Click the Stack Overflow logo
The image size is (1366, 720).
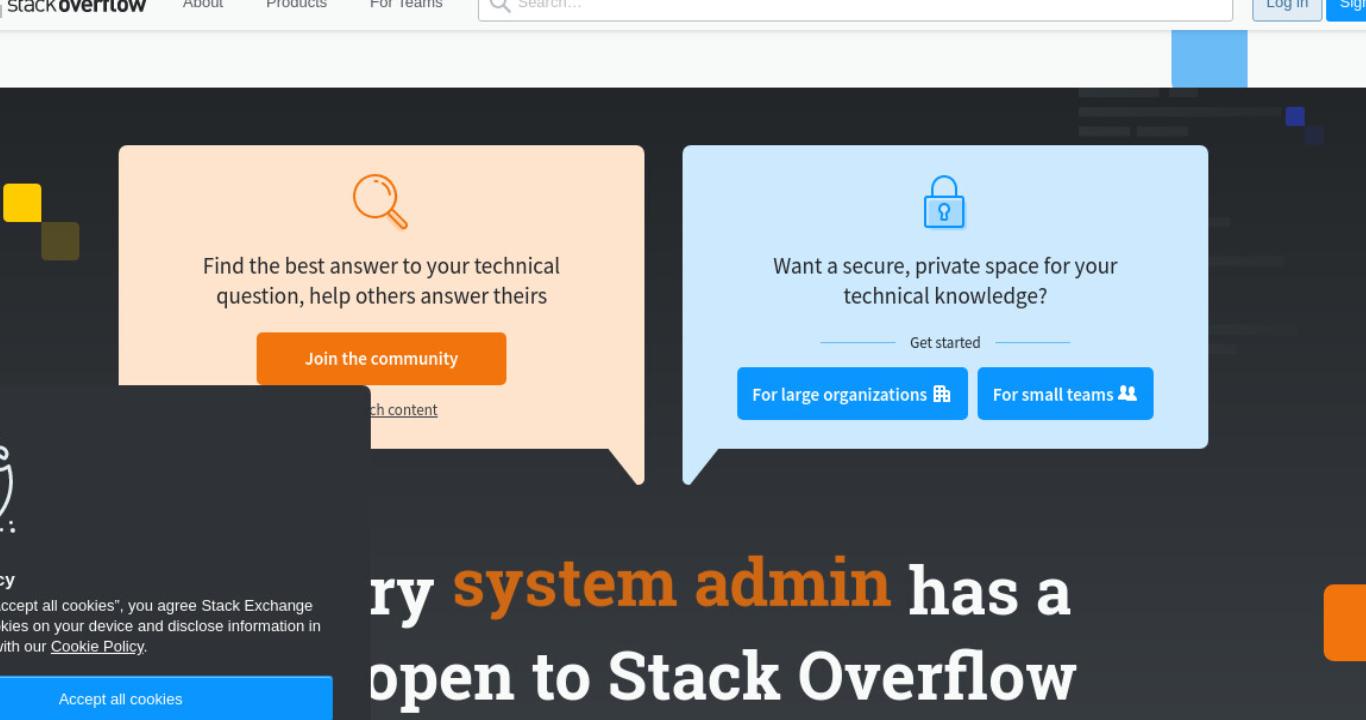point(73,5)
